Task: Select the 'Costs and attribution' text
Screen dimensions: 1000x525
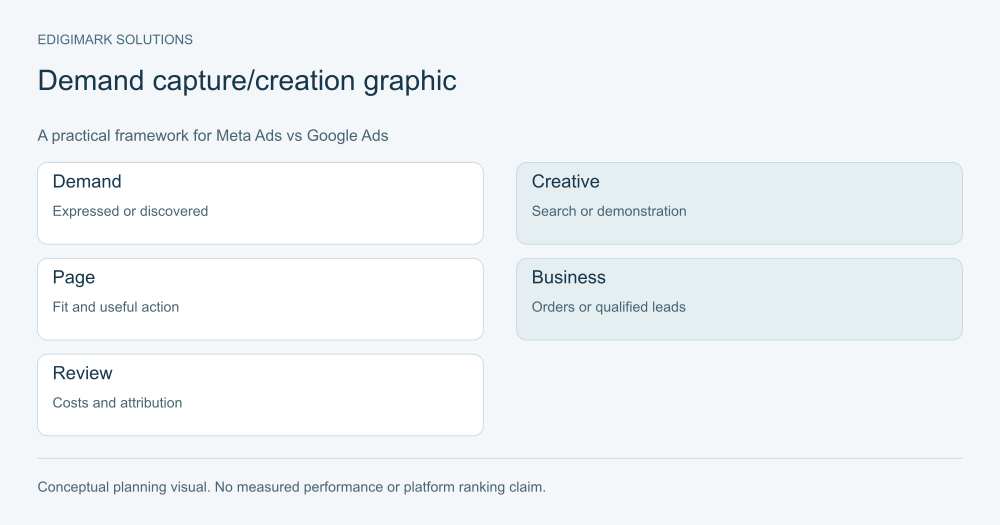Action: pyautogui.click(x=117, y=403)
